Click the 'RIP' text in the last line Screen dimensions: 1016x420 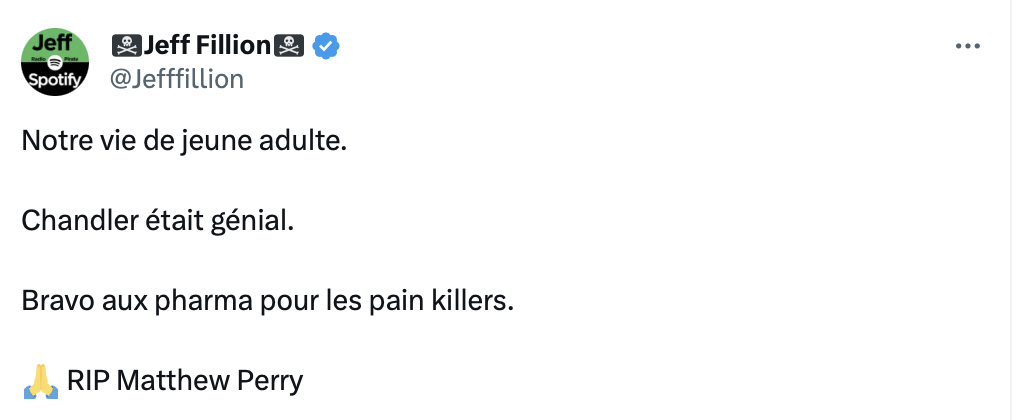pyautogui.click(x=87, y=381)
